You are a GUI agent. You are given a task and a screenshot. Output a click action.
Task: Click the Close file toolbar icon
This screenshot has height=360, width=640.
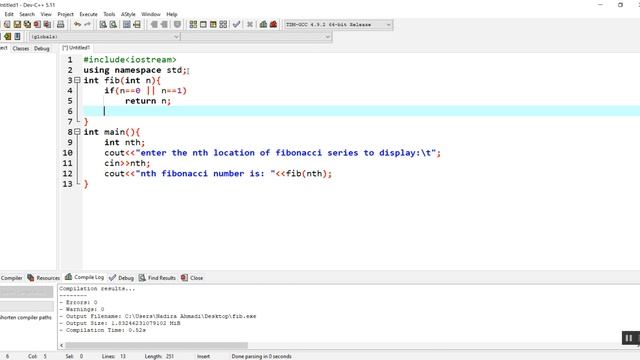pyautogui.click(x=37, y=24)
